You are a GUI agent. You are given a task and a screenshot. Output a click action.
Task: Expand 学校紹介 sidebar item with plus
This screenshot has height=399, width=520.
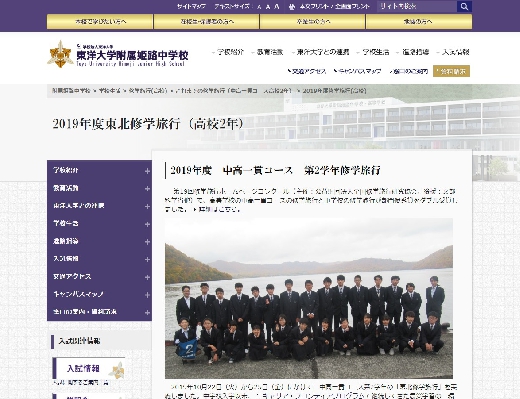(x=147, y=171)
